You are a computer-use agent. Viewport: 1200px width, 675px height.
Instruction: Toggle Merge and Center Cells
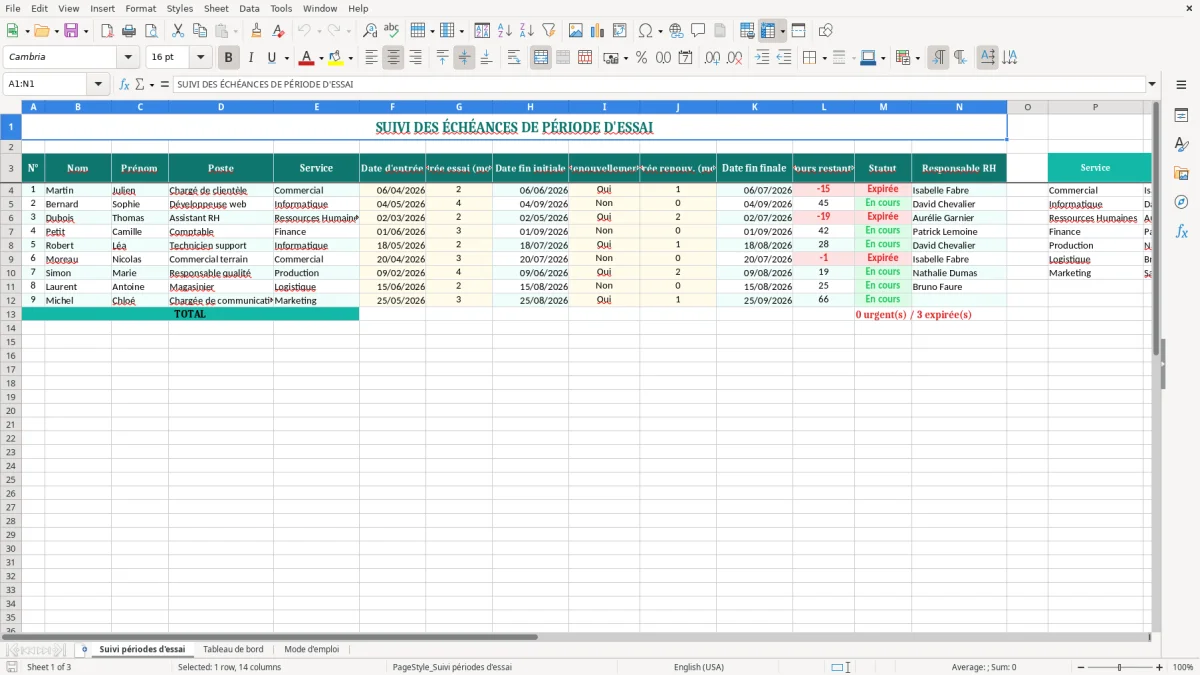click(x=541, y=58)
